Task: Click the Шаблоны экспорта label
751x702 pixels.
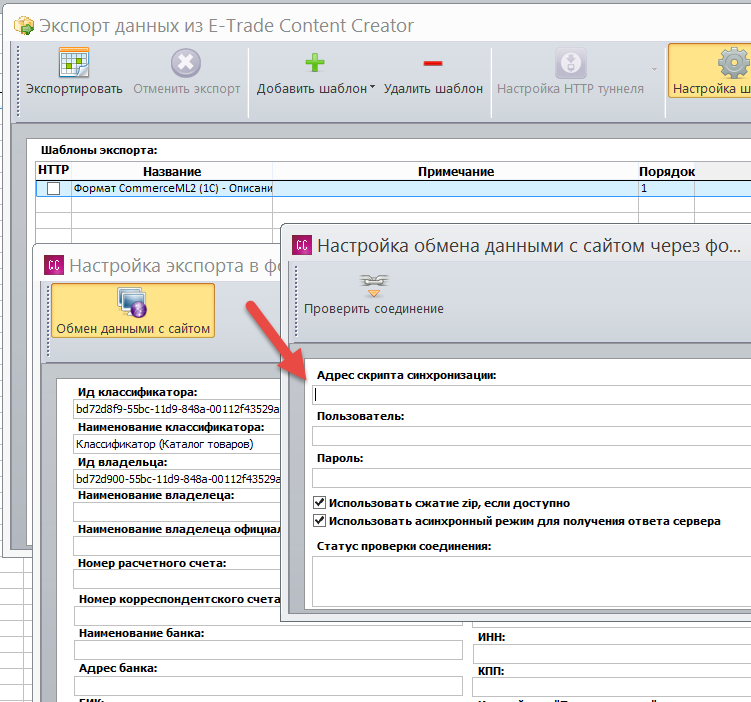Action: 99,150
